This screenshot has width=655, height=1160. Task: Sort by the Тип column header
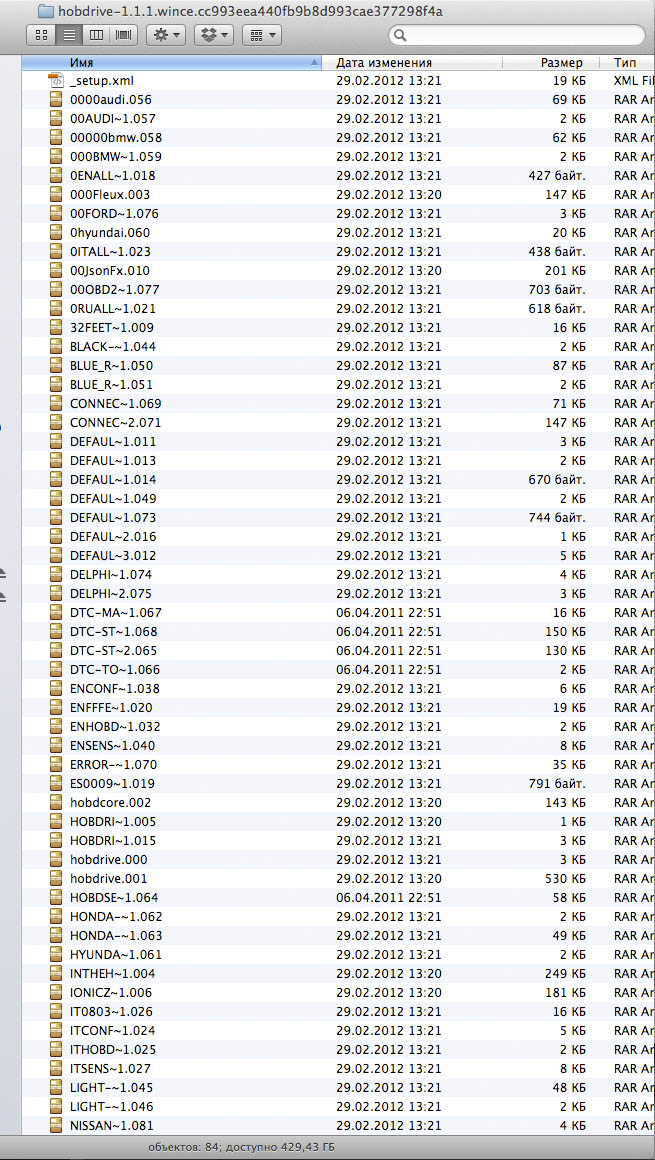[x=628, y=63]
